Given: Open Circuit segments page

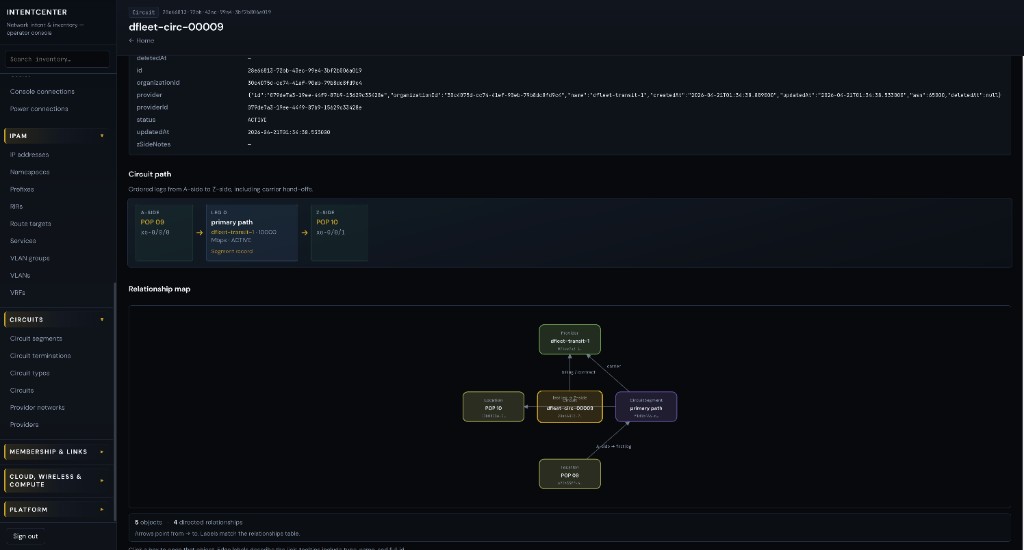Looking at the screenshot, I should tap(36, 338).
